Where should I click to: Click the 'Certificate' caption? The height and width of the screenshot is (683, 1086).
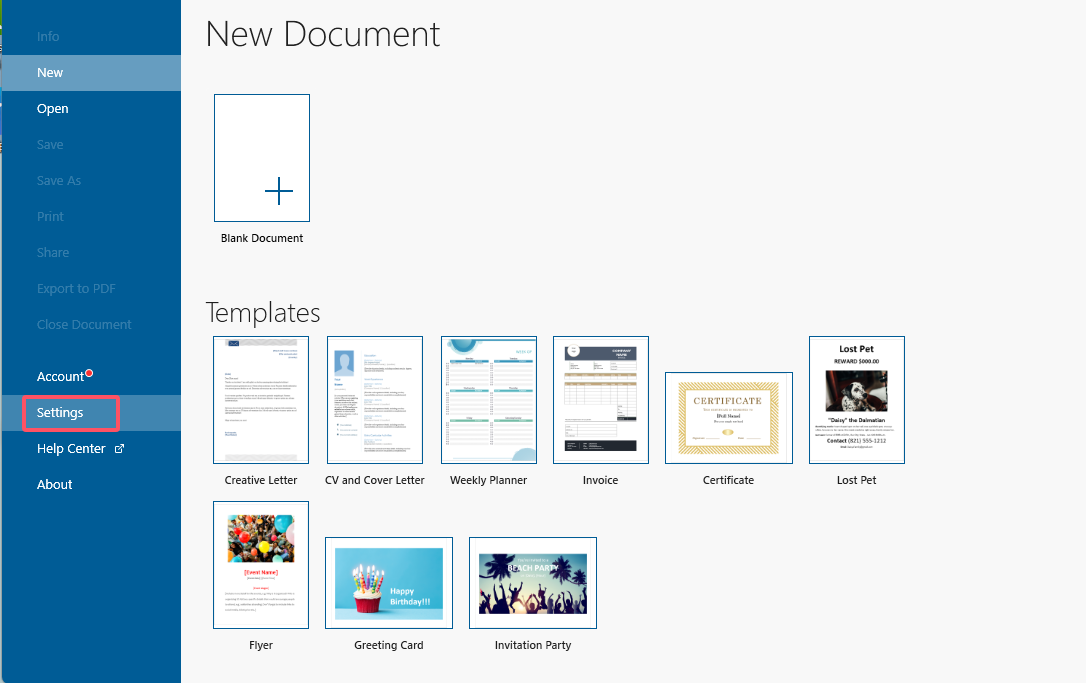click(729, 480)
